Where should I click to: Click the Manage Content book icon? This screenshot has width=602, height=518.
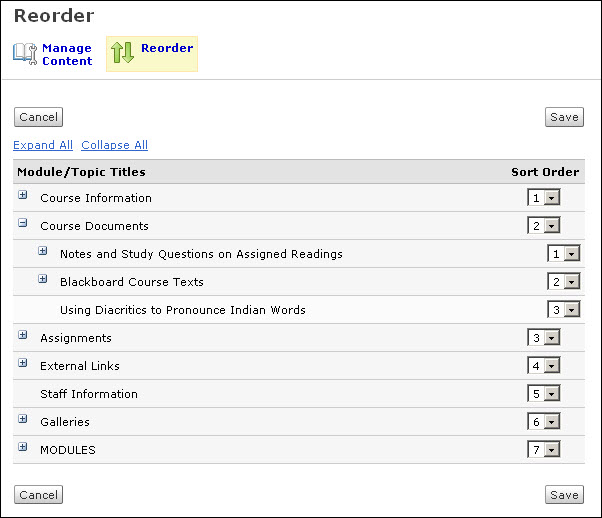pyautogui.click(x=25, y=54)
